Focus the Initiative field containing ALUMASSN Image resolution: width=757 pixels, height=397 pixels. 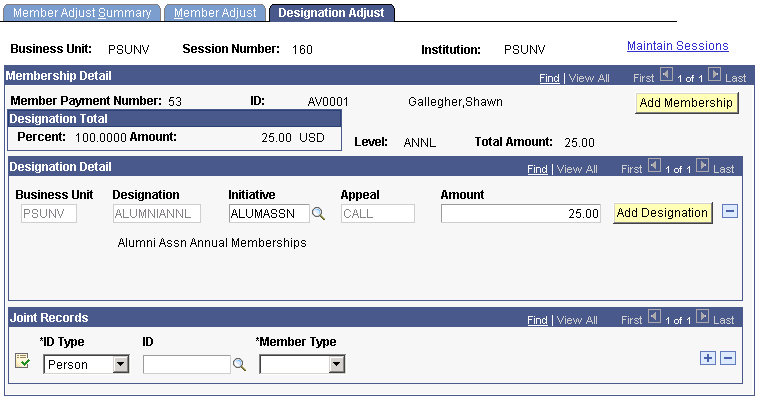(269, 213)
